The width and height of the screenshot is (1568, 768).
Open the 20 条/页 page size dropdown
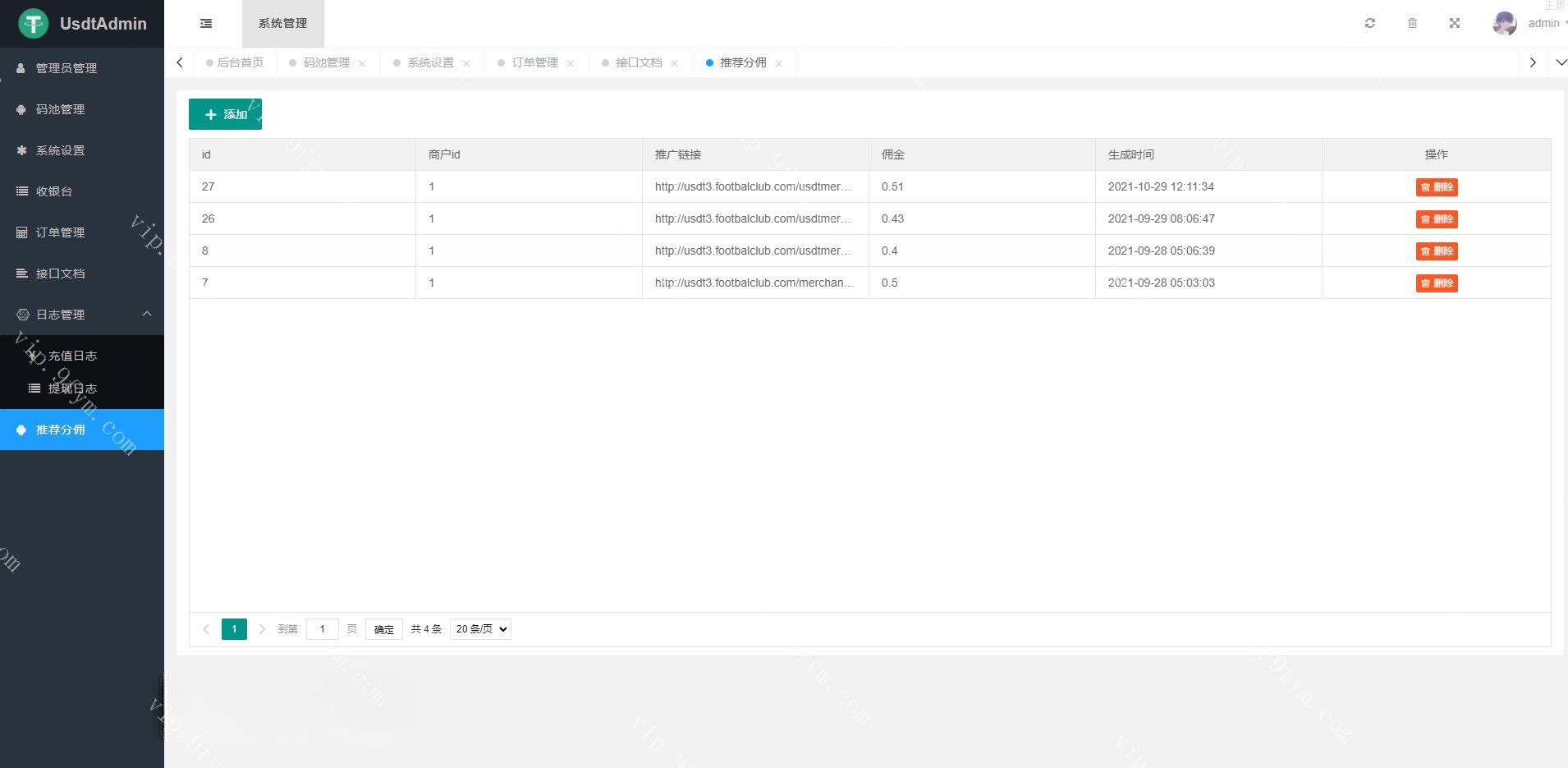[x=480, y=629]
